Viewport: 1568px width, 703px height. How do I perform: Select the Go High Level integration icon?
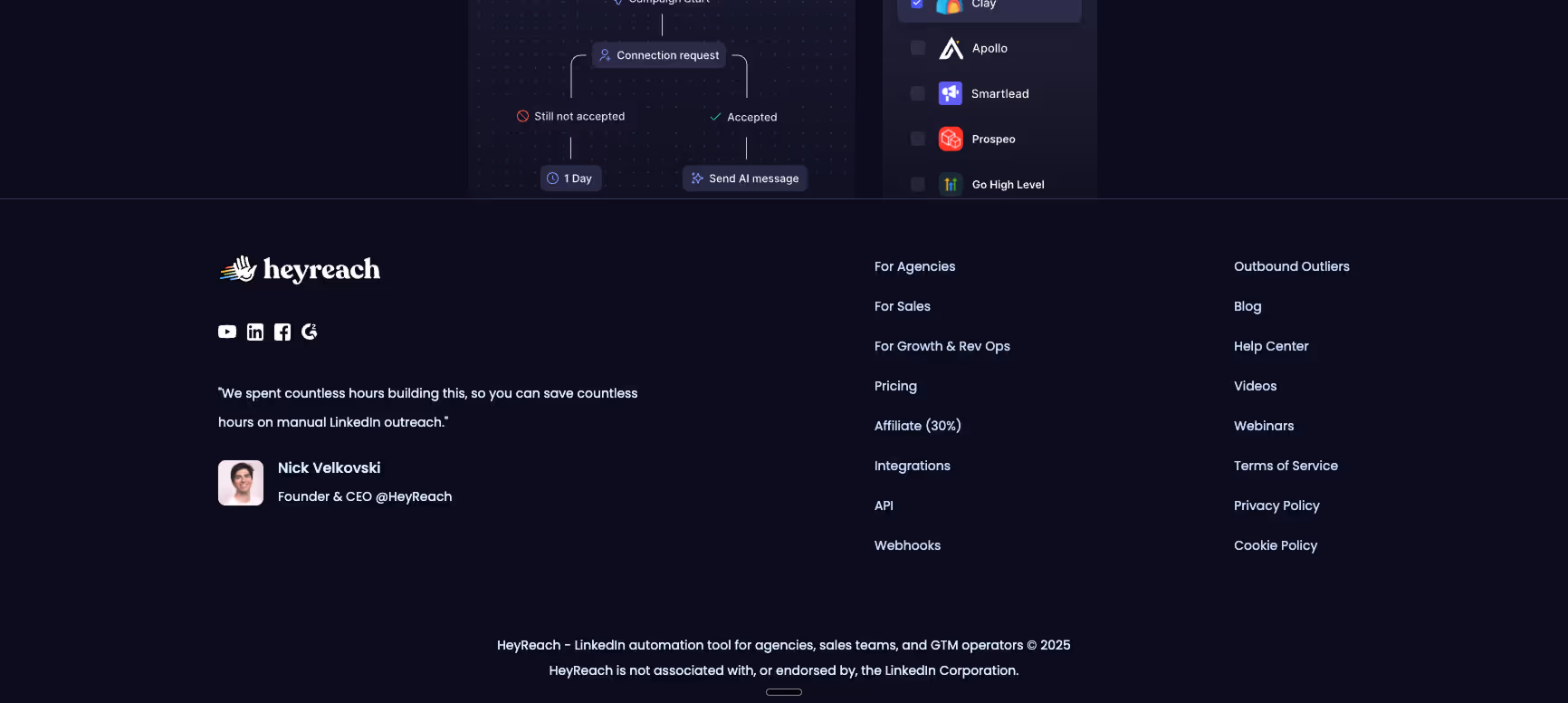[951, 184]
